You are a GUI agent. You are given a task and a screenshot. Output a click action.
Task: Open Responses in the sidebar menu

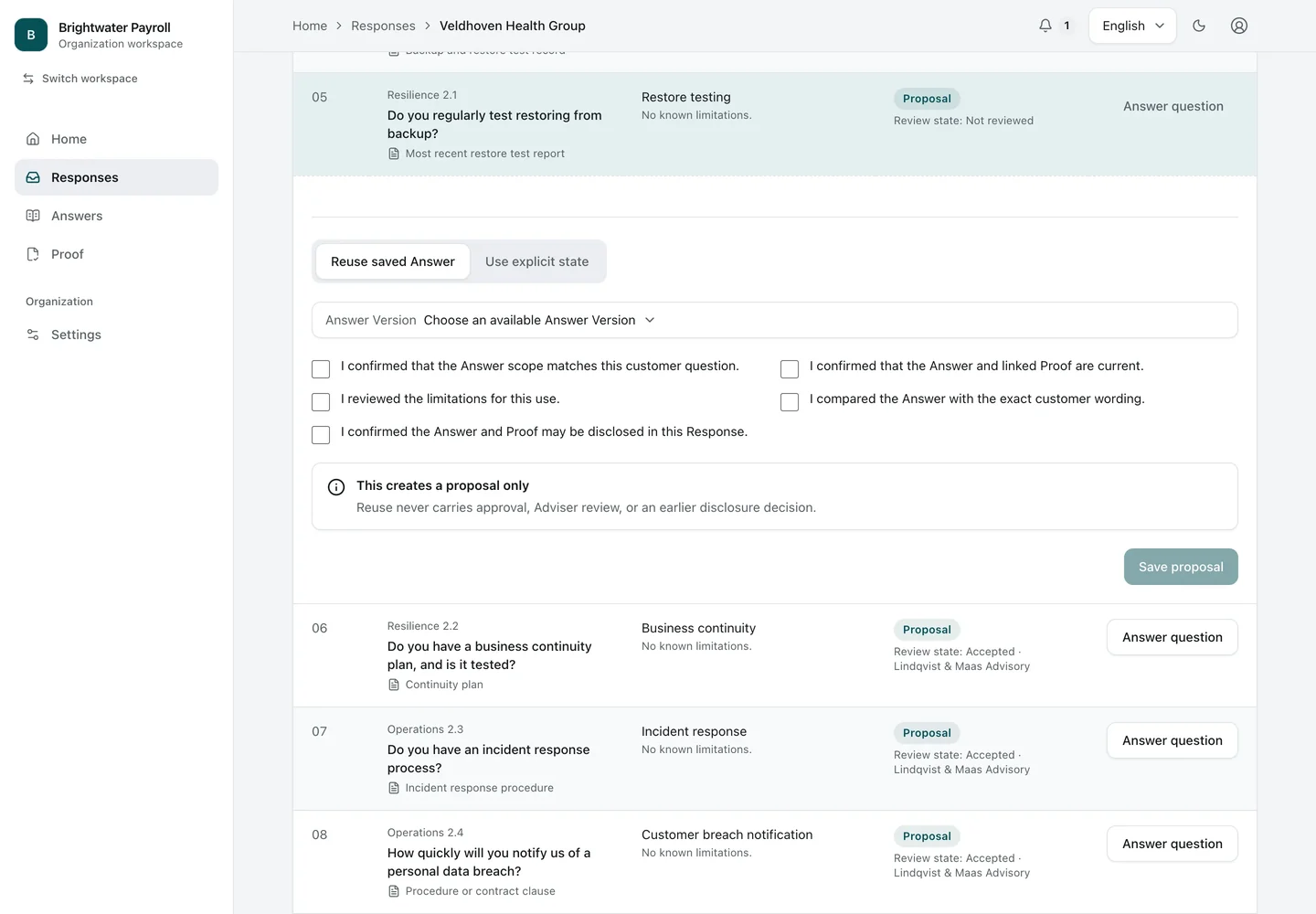pos(117,177)
